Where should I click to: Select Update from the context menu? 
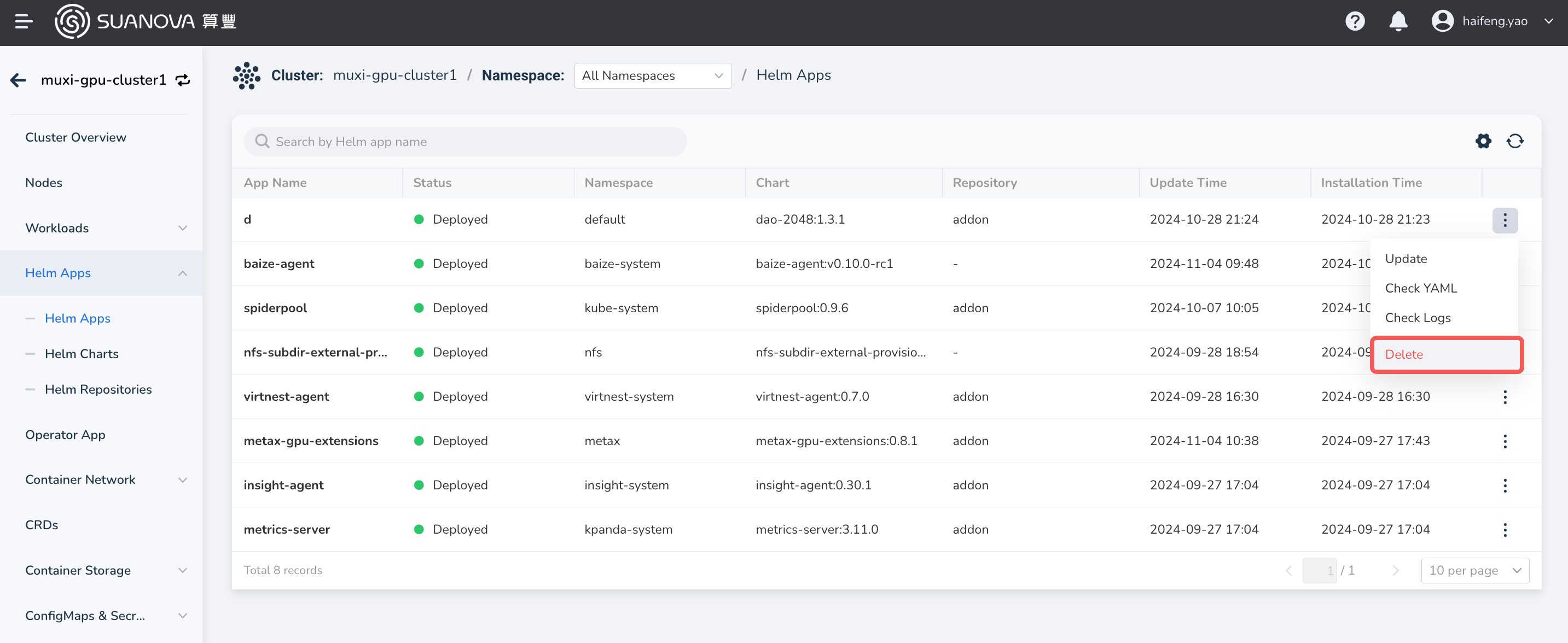1406,258
